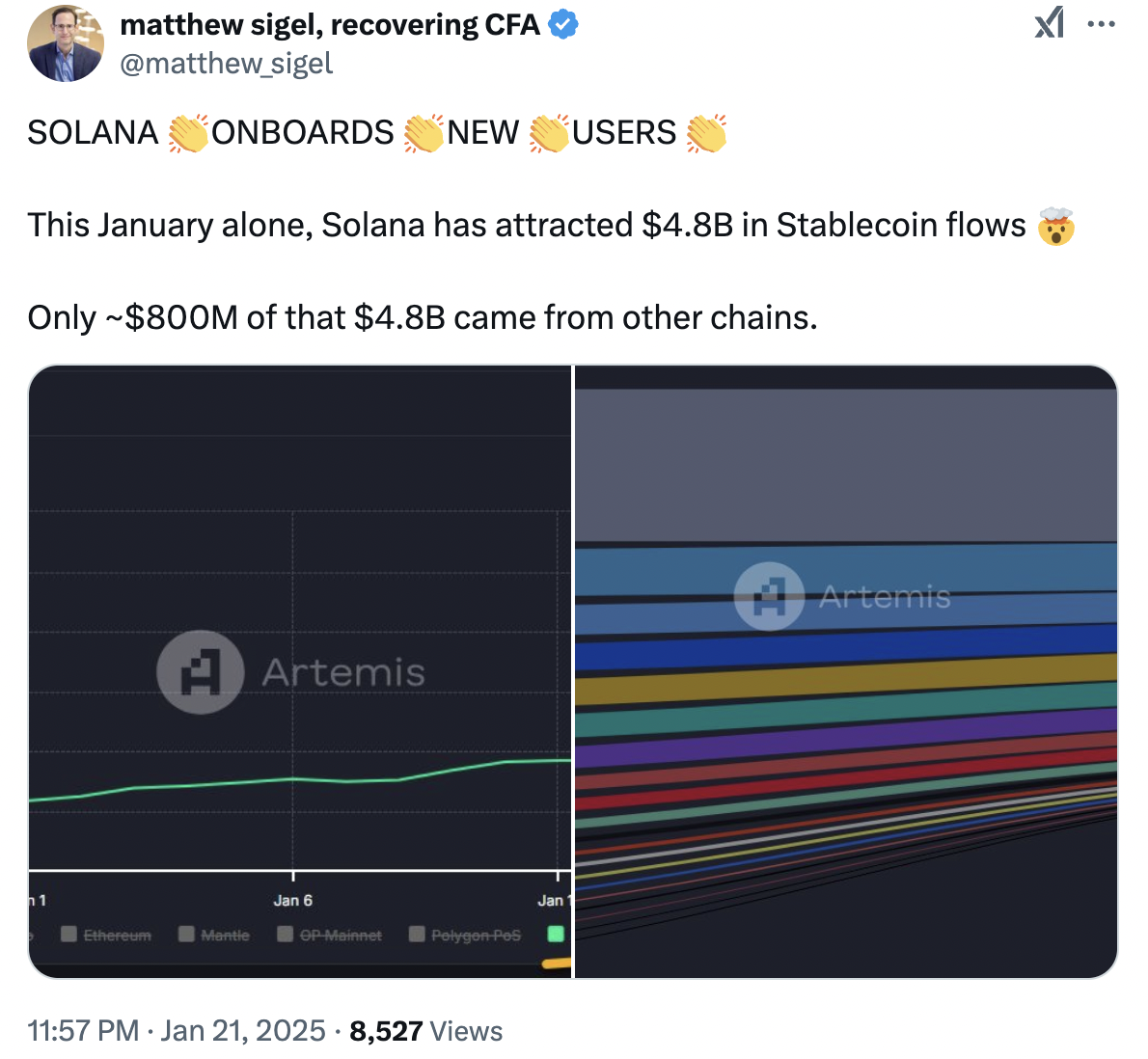Click the clapping emoji after USERS
The width and height of the screenshot is (1148, 1059).
(706, 133)
